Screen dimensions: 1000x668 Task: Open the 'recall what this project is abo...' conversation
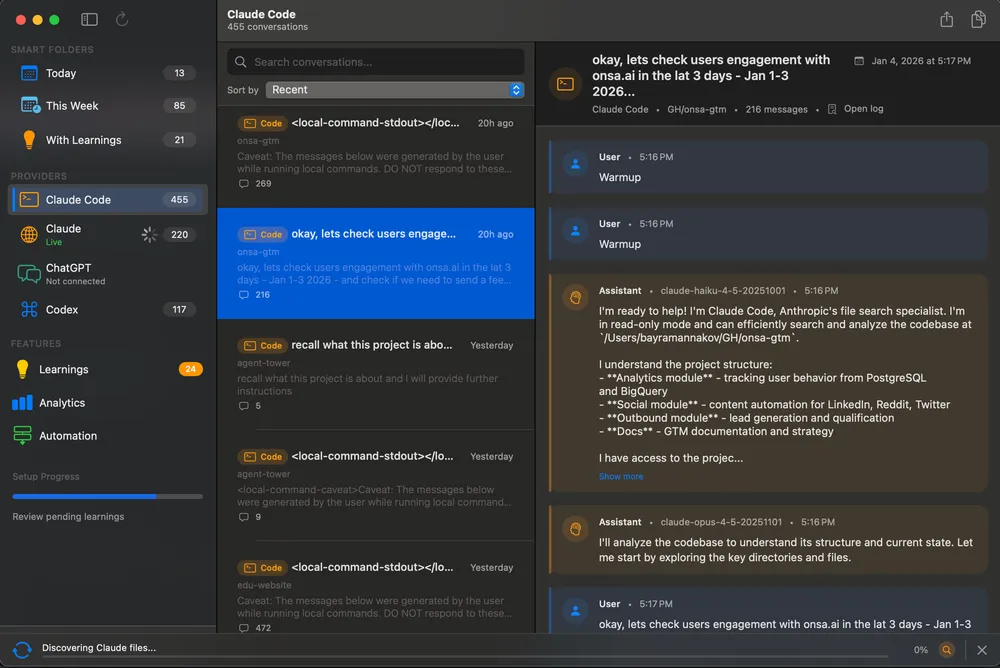pyautogui.click(x=376, y=375)
